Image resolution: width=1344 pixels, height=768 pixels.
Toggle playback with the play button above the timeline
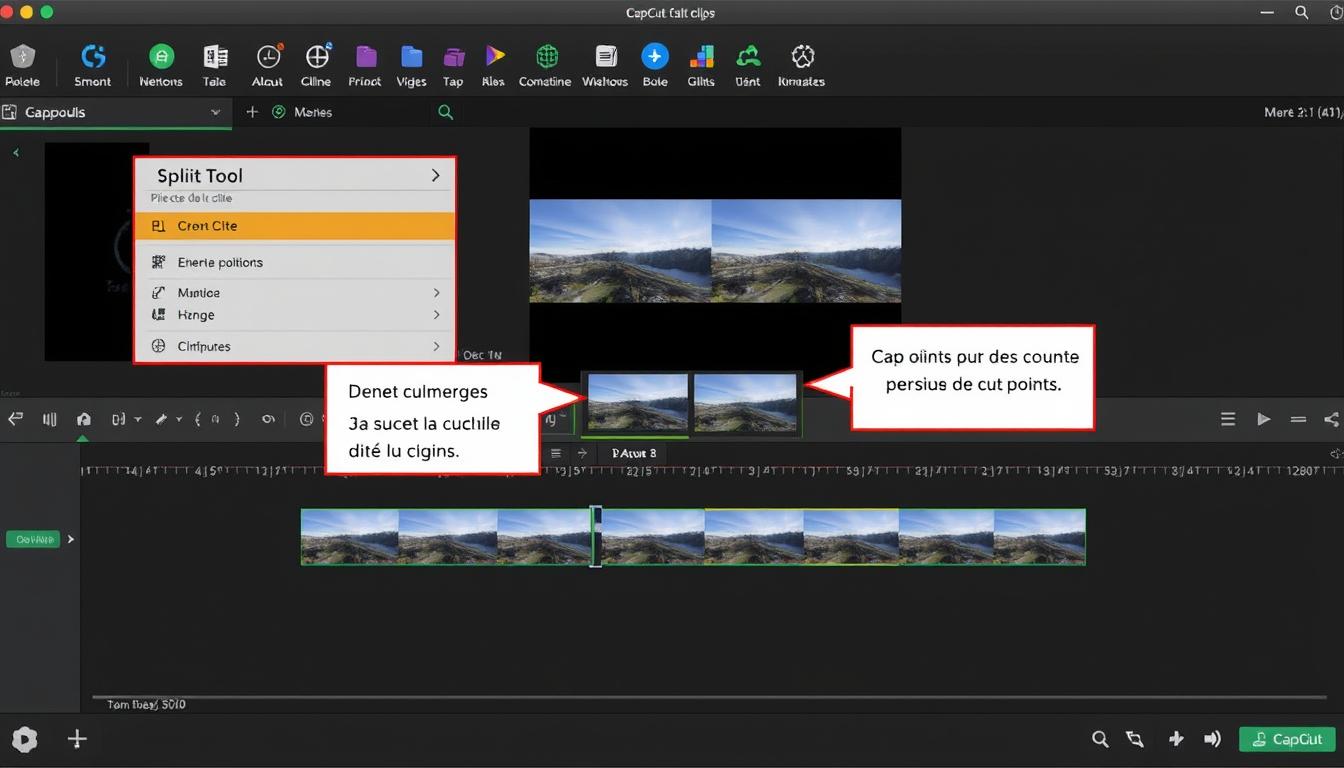tap(1264, 418)
